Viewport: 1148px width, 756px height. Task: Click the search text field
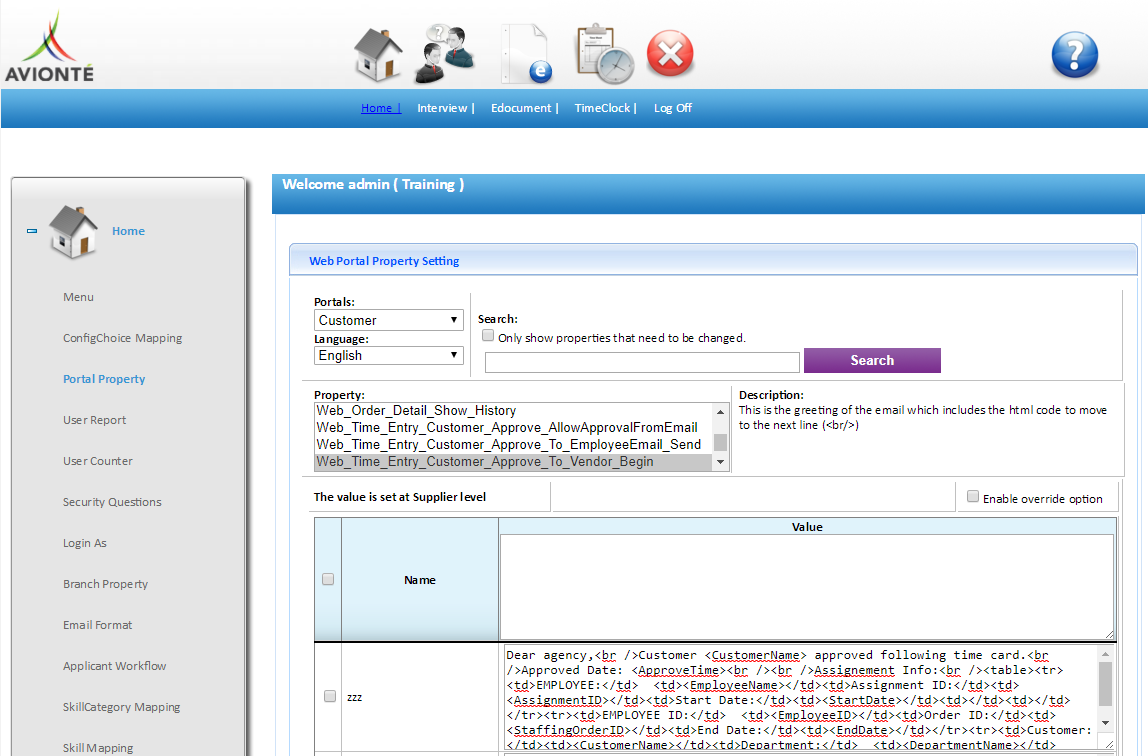coord(642,362)
